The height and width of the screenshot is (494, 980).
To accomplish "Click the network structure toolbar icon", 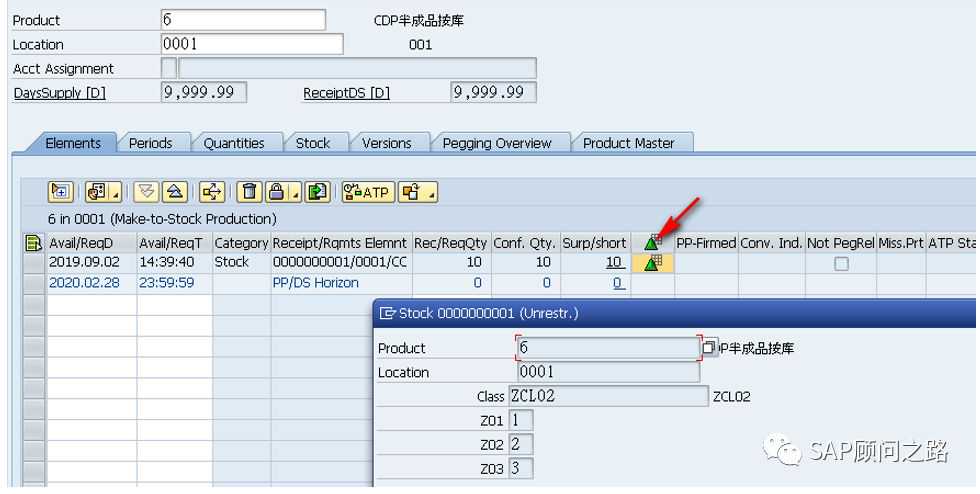I will [x=212, y=192].
